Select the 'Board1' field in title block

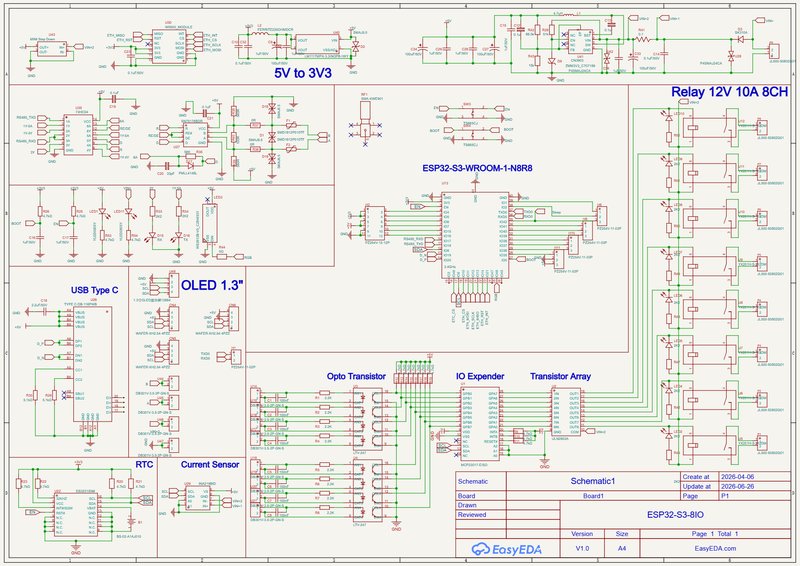[593, 496]
